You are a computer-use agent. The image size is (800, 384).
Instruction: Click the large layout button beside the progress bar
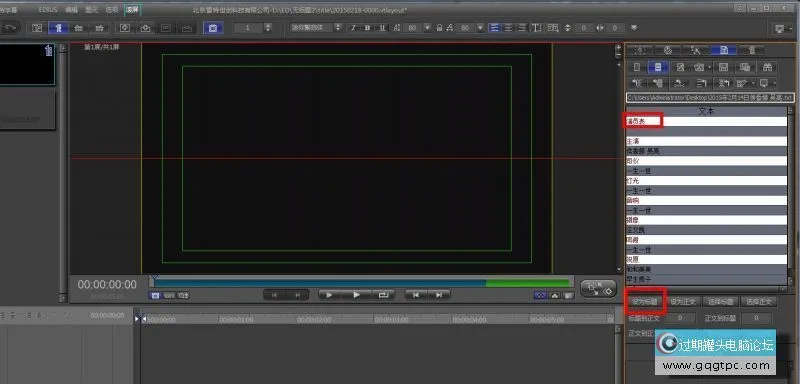(x=598, y=289)
